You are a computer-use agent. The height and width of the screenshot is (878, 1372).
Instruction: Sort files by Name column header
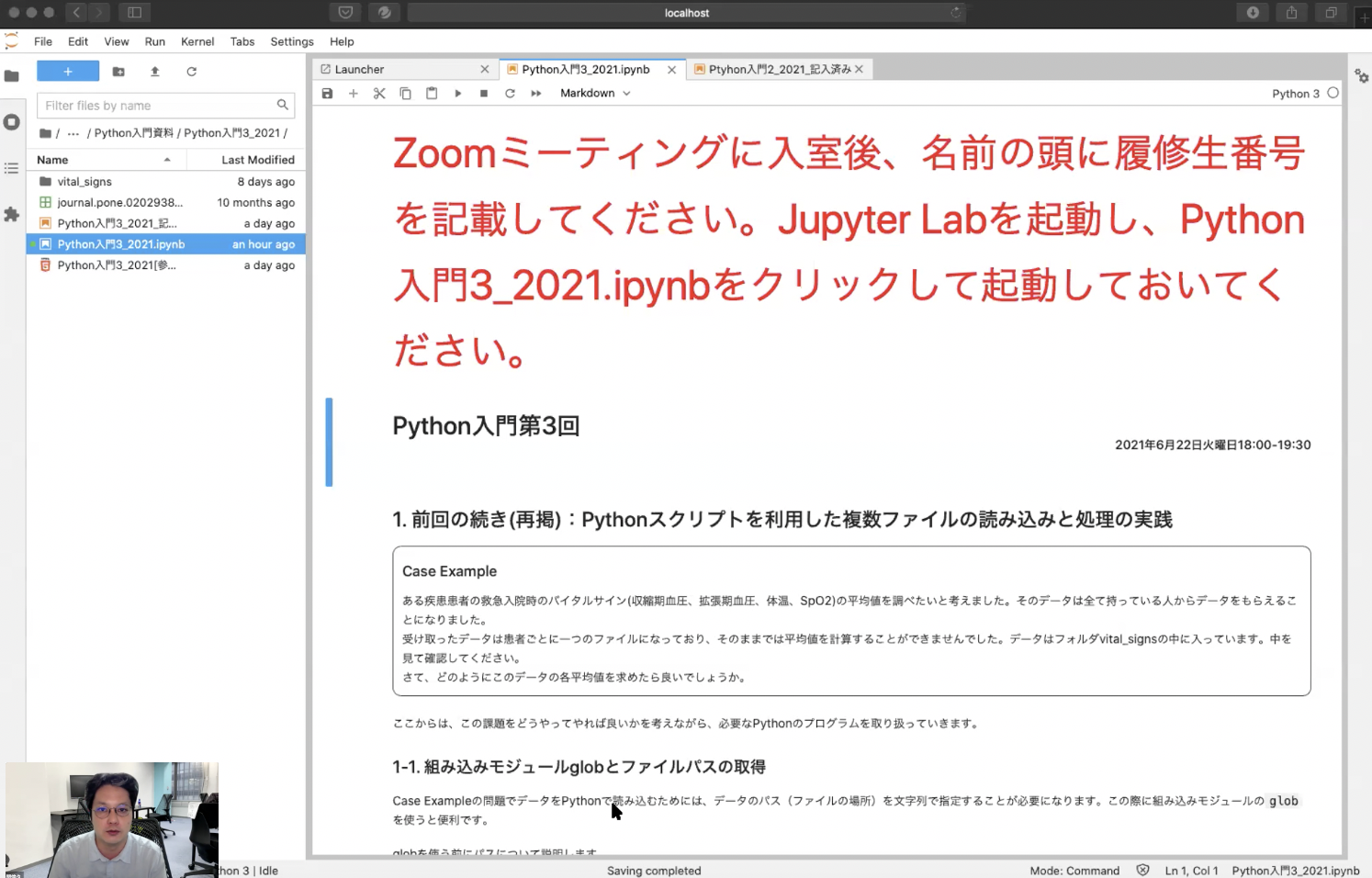click(x=107, y=160)
